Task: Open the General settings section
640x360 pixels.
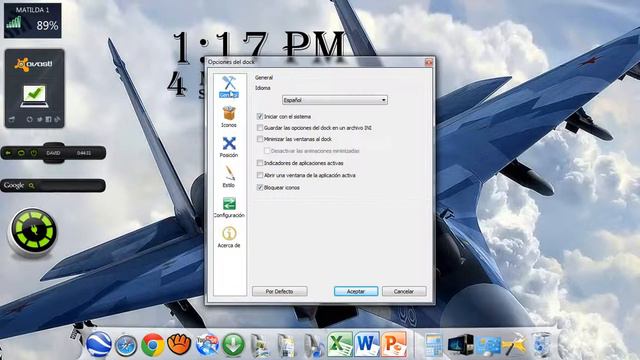Action: click(229, 87)
